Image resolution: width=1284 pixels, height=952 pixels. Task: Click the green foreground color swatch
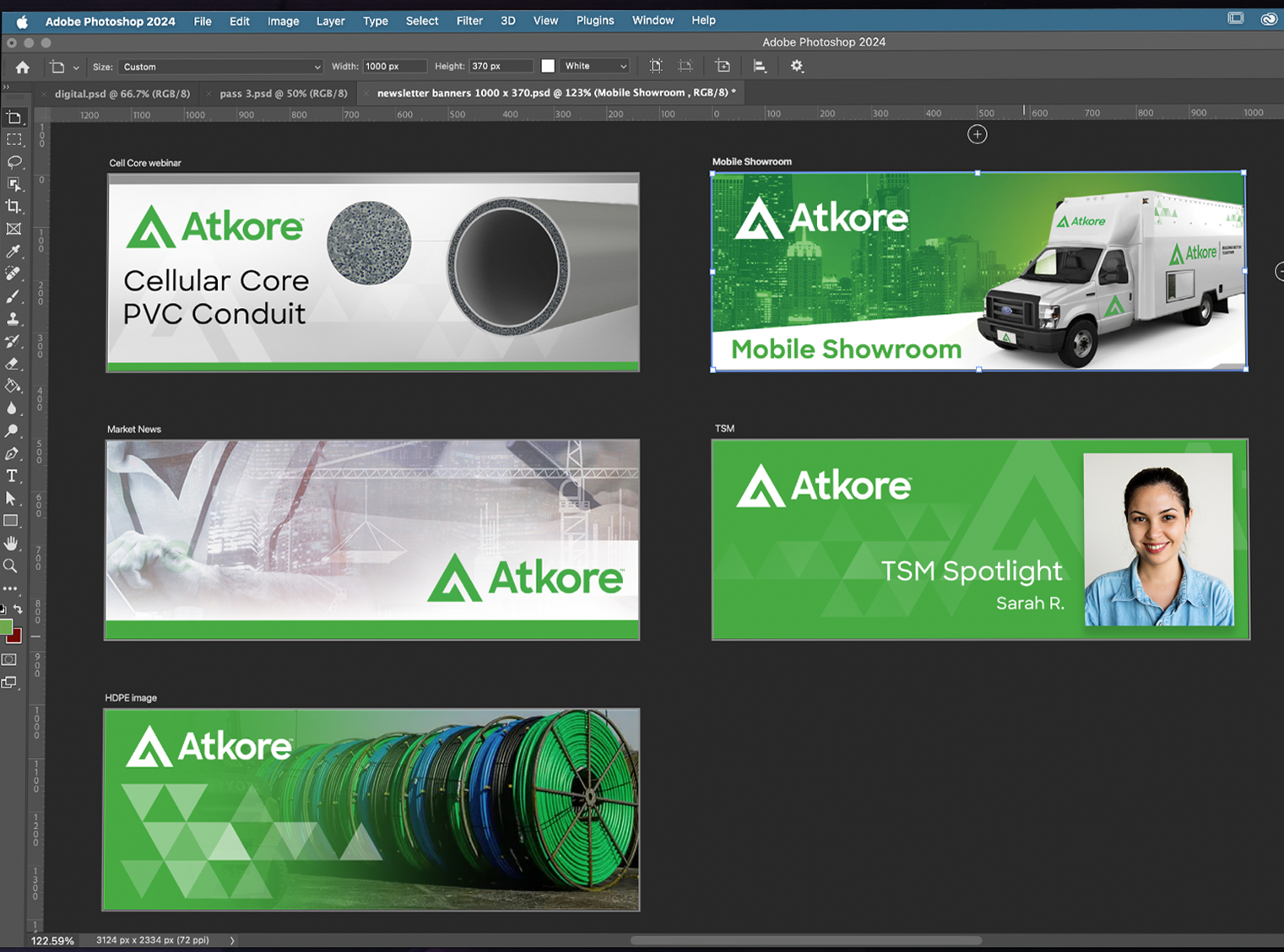7,626
